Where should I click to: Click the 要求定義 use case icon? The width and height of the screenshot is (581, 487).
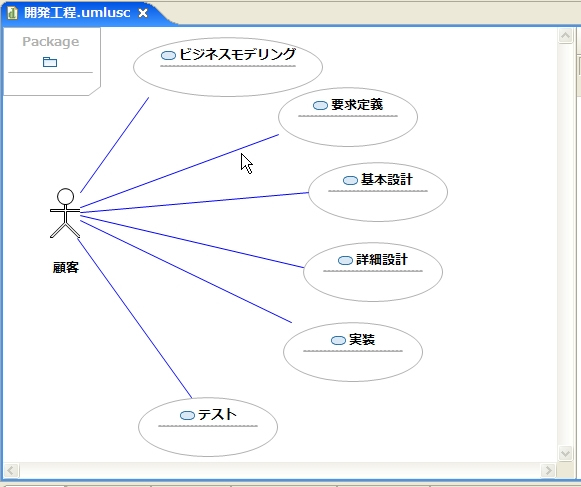(x=321, y=106)
